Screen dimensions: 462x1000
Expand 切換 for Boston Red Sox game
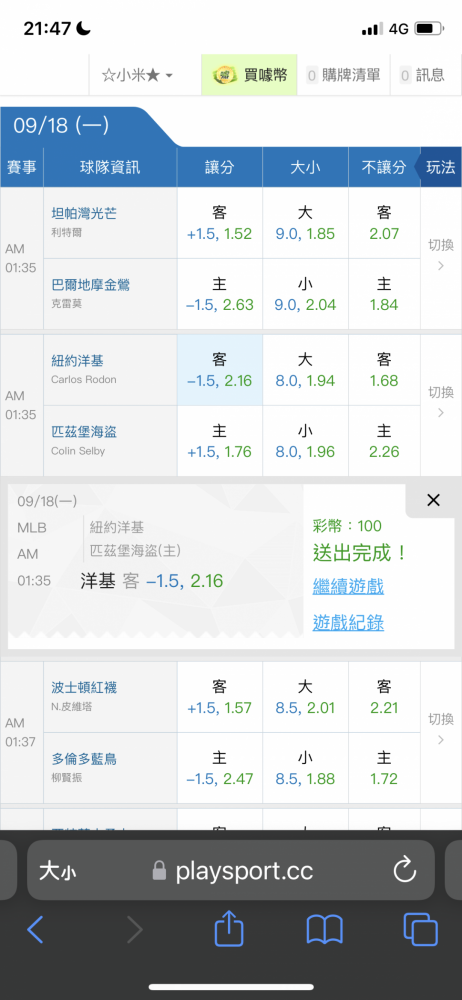(441, 729)
